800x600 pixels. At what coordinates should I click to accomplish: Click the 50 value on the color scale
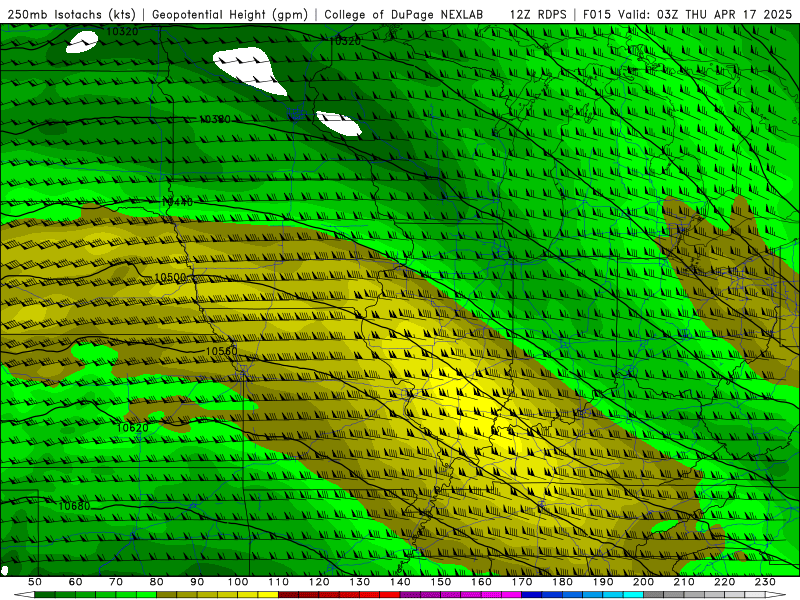(x=35, y=582)
